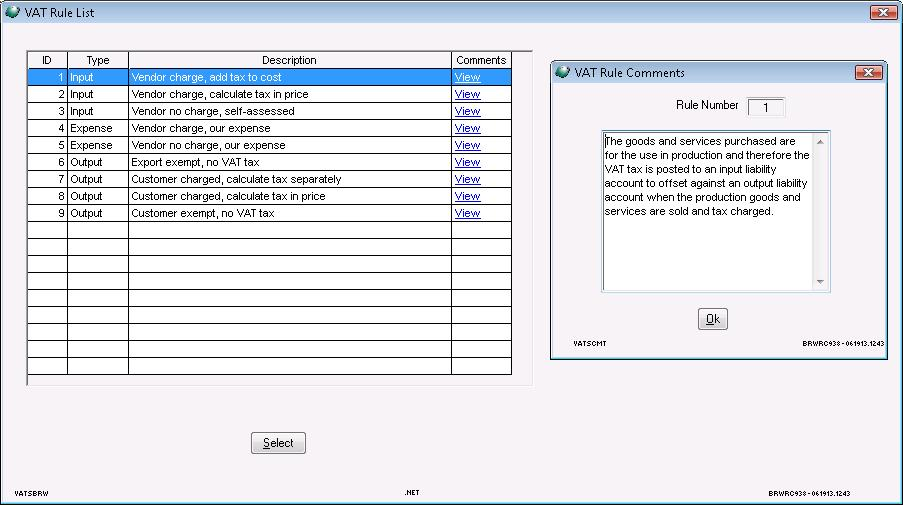
Task: Close the VAT Rule Comments dialog
Action: coord(868,72)
